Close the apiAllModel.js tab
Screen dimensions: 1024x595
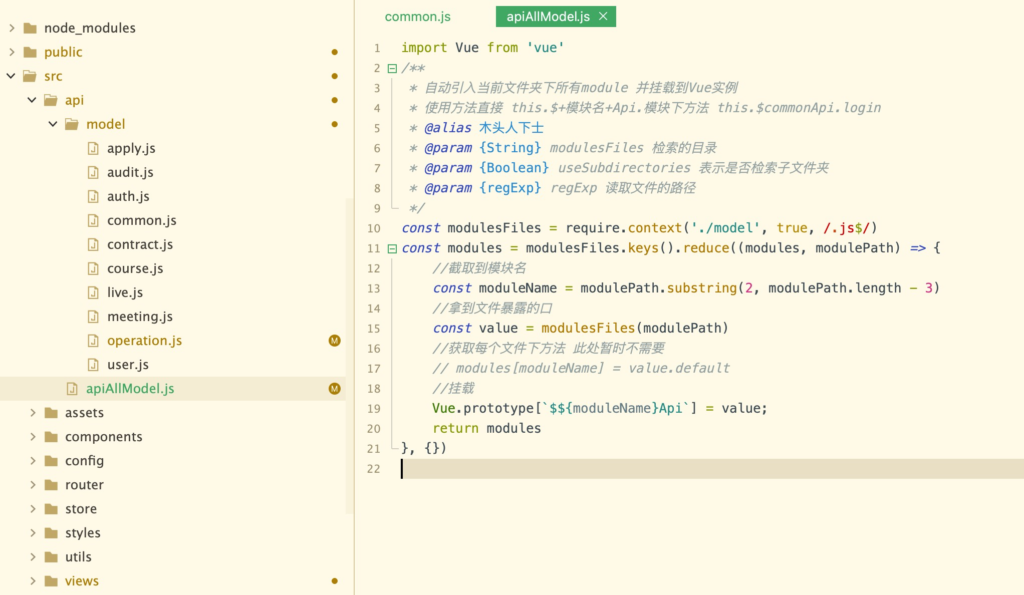tap(603, 16)
